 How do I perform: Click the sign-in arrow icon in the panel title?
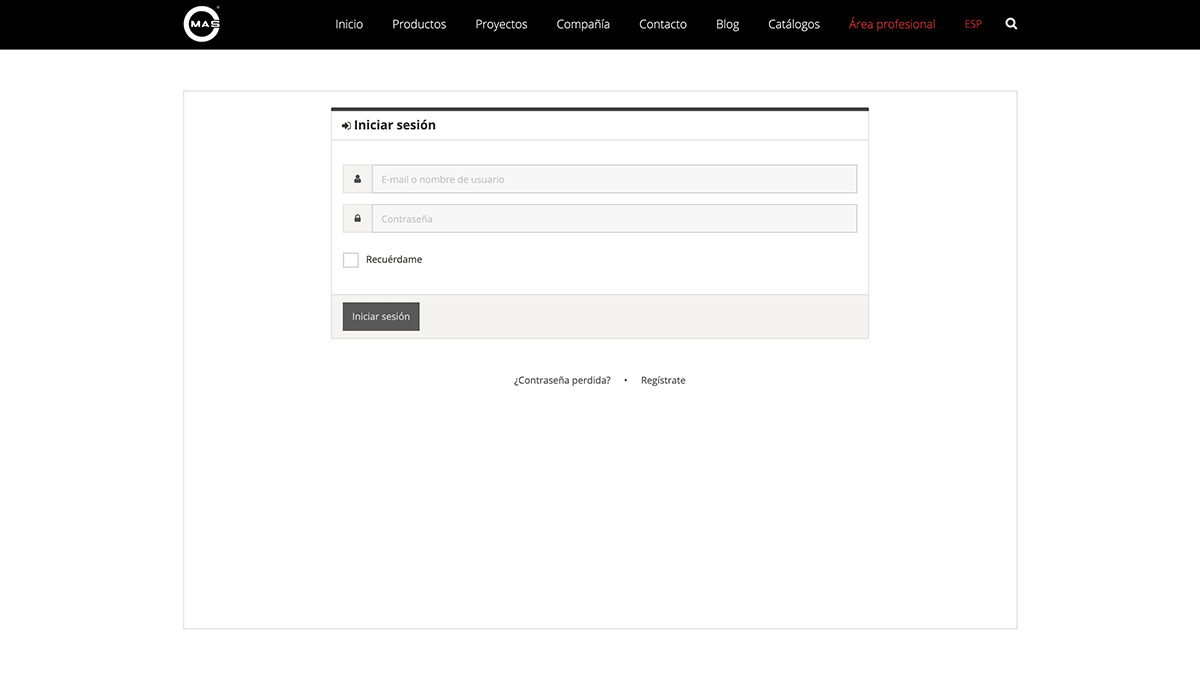click(x=346, y=126)
